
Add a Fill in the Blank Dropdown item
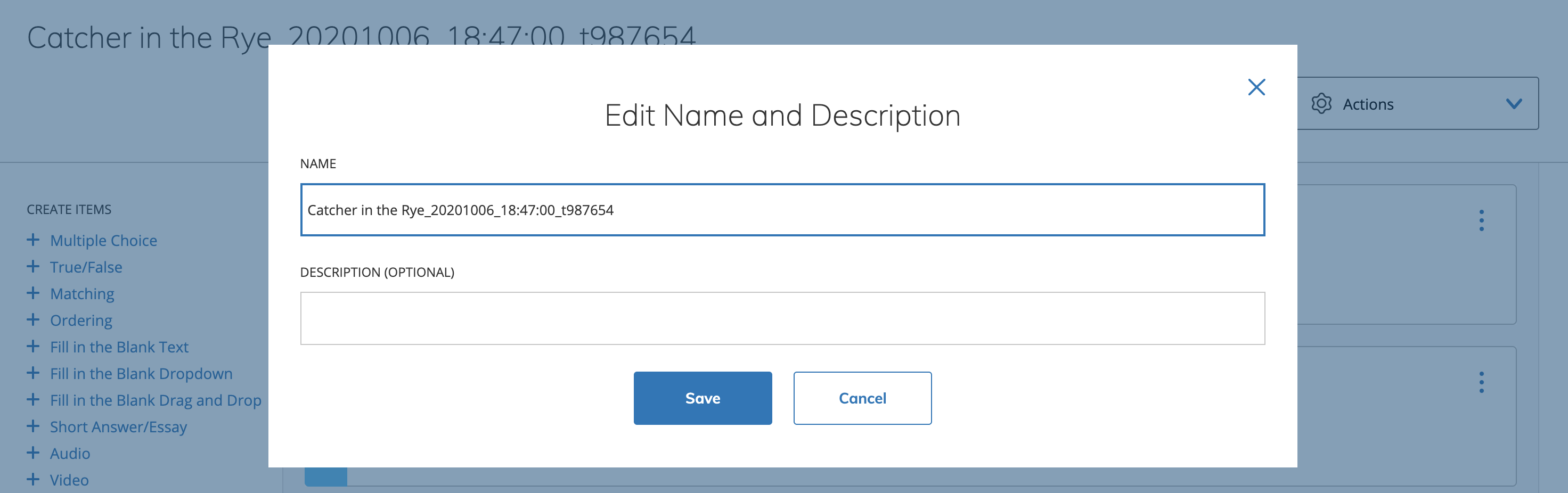click(x=141, y=374)
